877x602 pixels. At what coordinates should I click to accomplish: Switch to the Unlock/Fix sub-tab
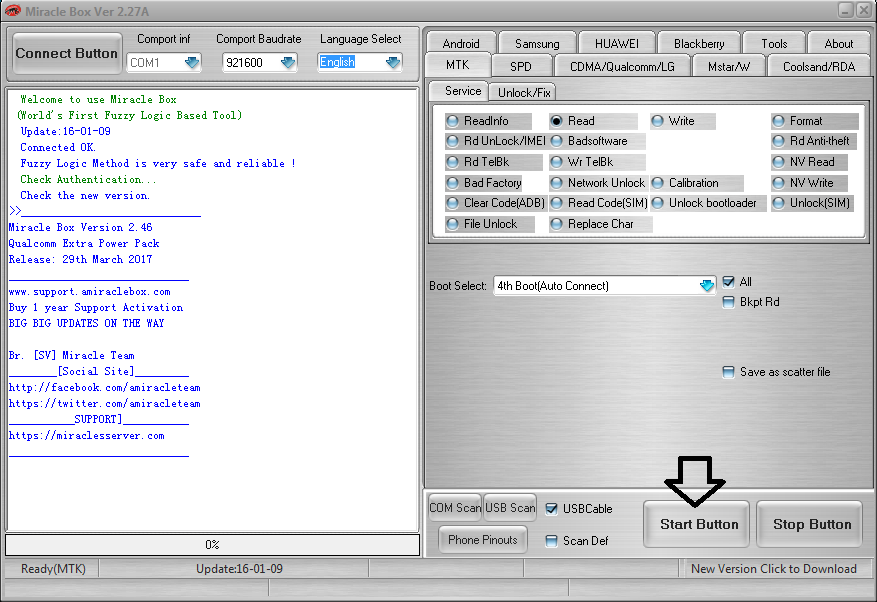524,92
